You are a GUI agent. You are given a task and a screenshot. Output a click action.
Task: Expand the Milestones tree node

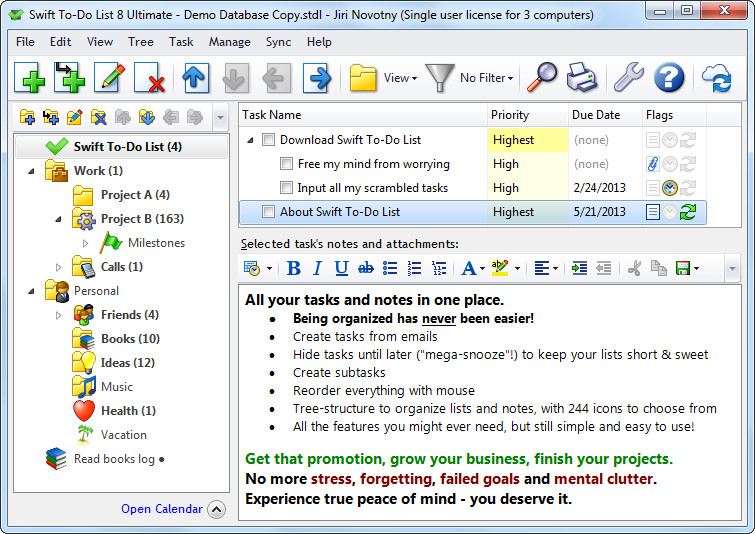[86, 243]
